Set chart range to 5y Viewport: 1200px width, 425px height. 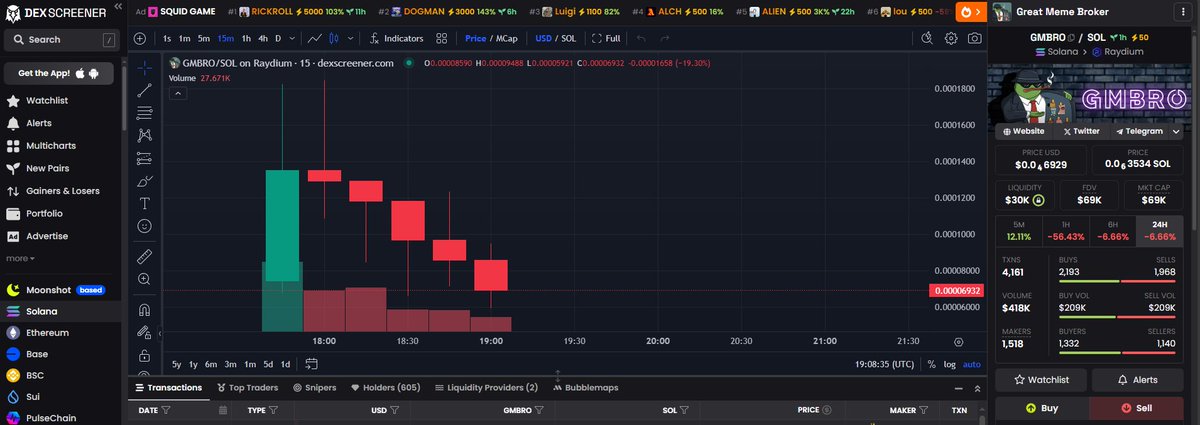(x=176, y=364)
